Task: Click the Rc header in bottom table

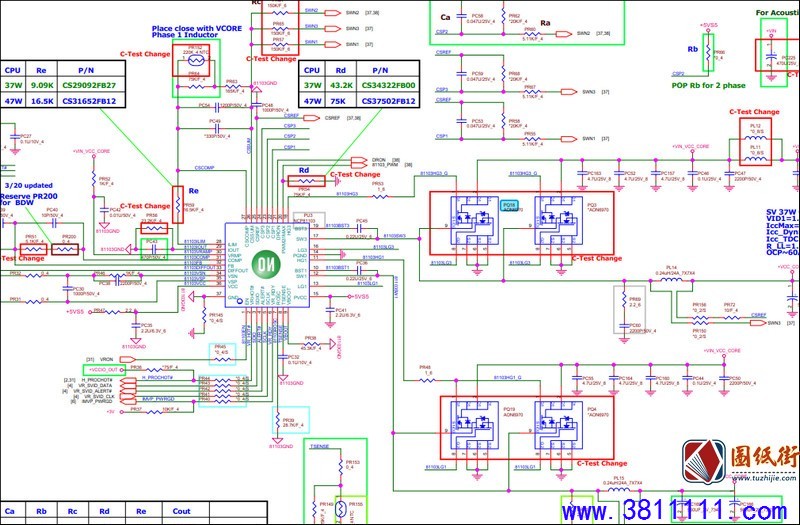Action: click(72, 511)
